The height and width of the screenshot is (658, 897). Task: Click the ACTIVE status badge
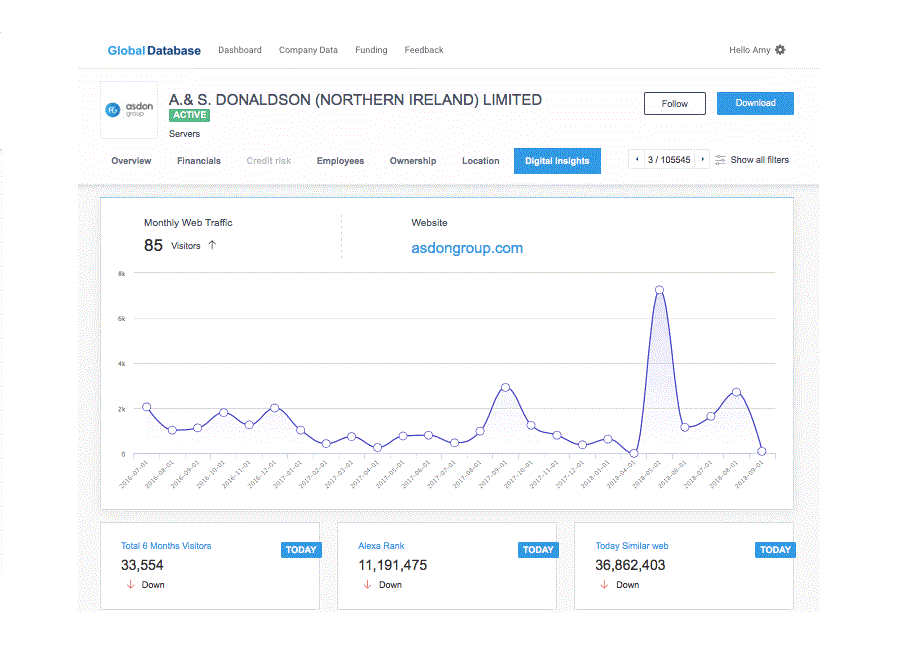[x=189, y=115]
